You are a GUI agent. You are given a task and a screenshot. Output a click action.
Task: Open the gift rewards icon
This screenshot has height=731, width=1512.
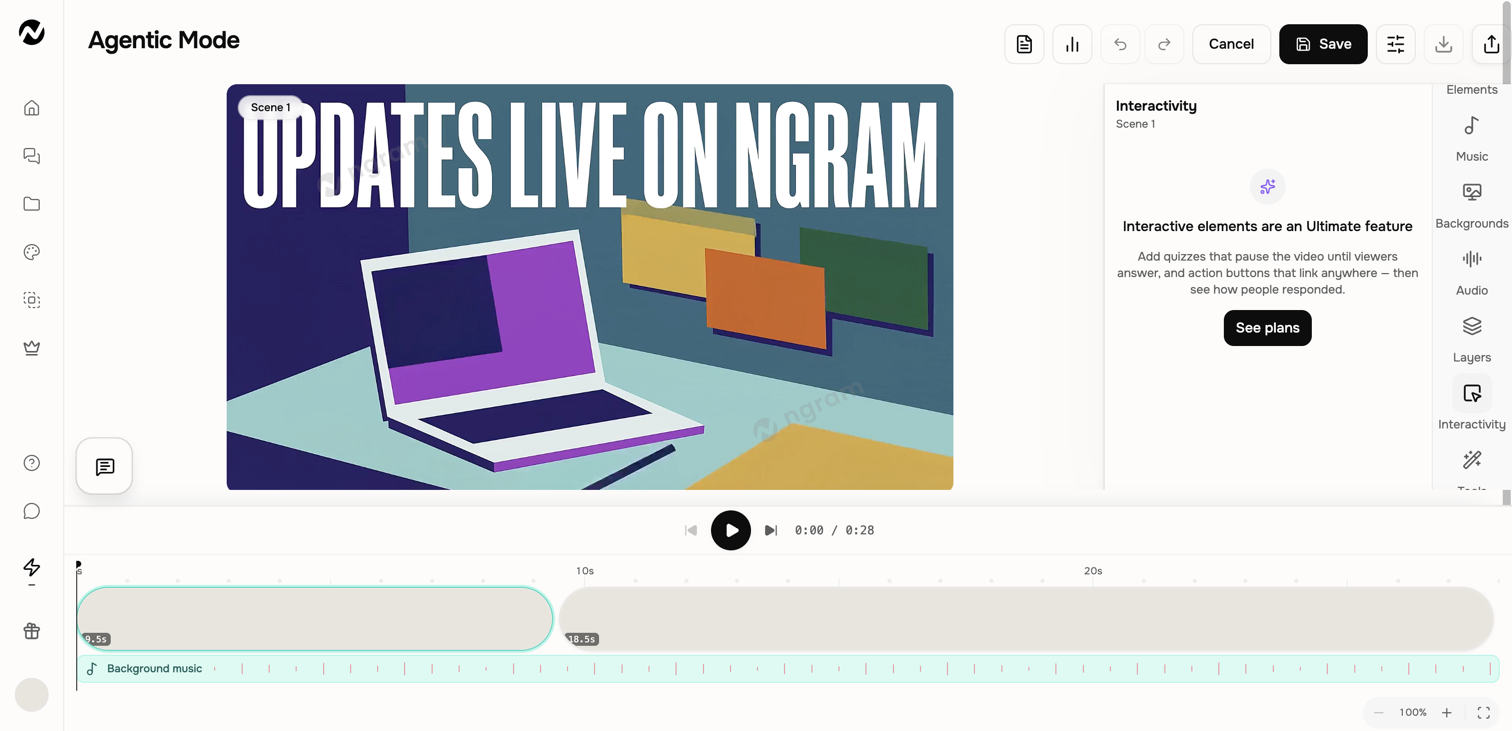[x=32, y=631]
